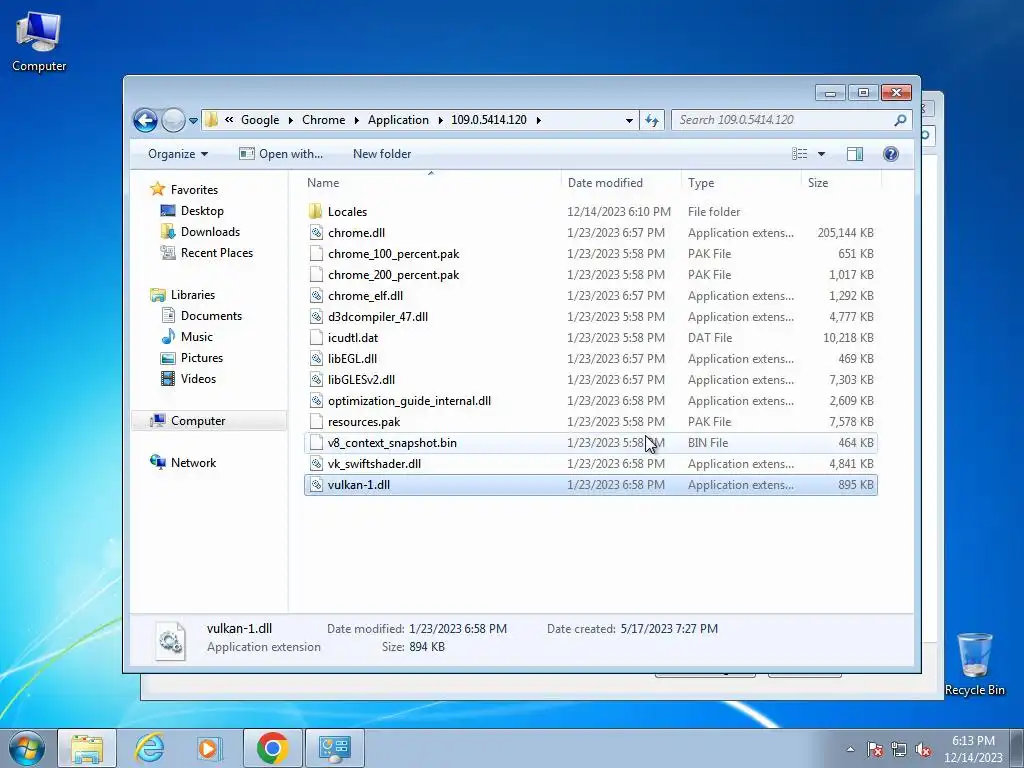Click vulkan-1.dll file name
This screenshot has height=768, width=1024.
[x=359, y=485]
